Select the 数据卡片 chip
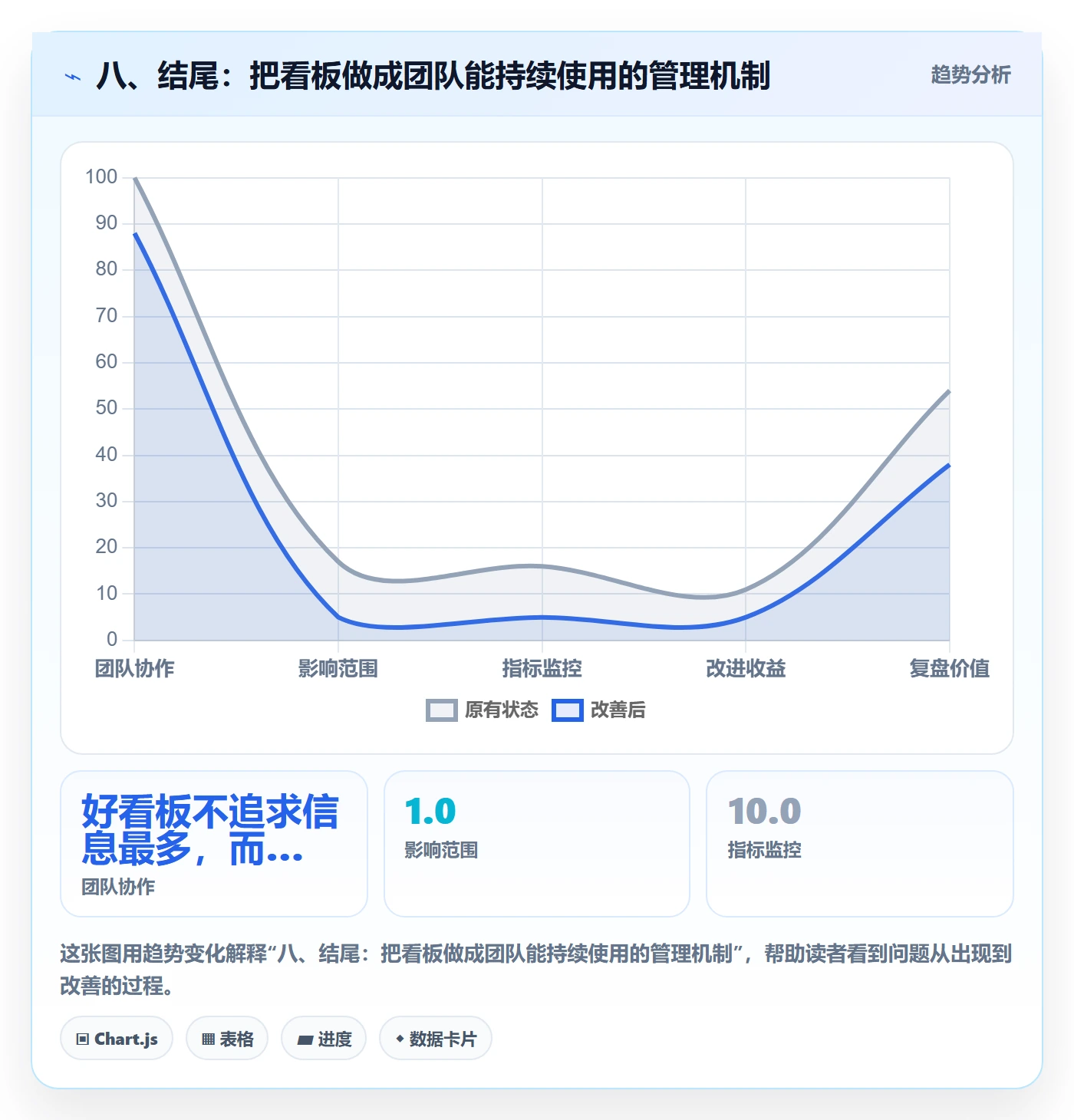This screenshot has height=1120, width=1074. [x=436, y=1039]
